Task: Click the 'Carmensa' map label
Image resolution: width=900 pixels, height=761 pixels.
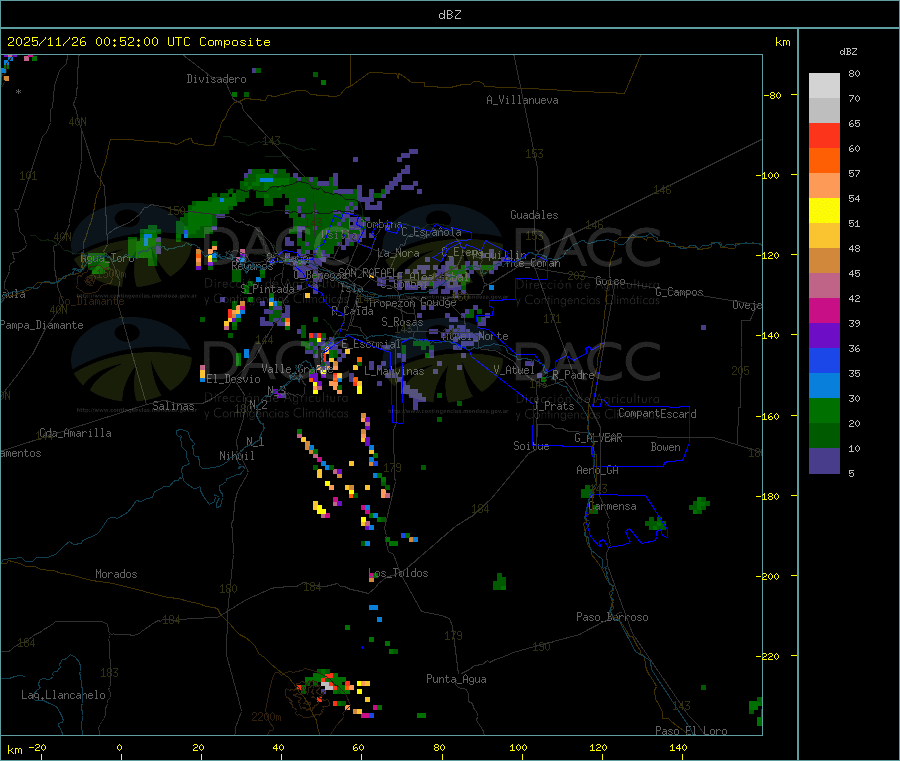Action: point(613,506)
